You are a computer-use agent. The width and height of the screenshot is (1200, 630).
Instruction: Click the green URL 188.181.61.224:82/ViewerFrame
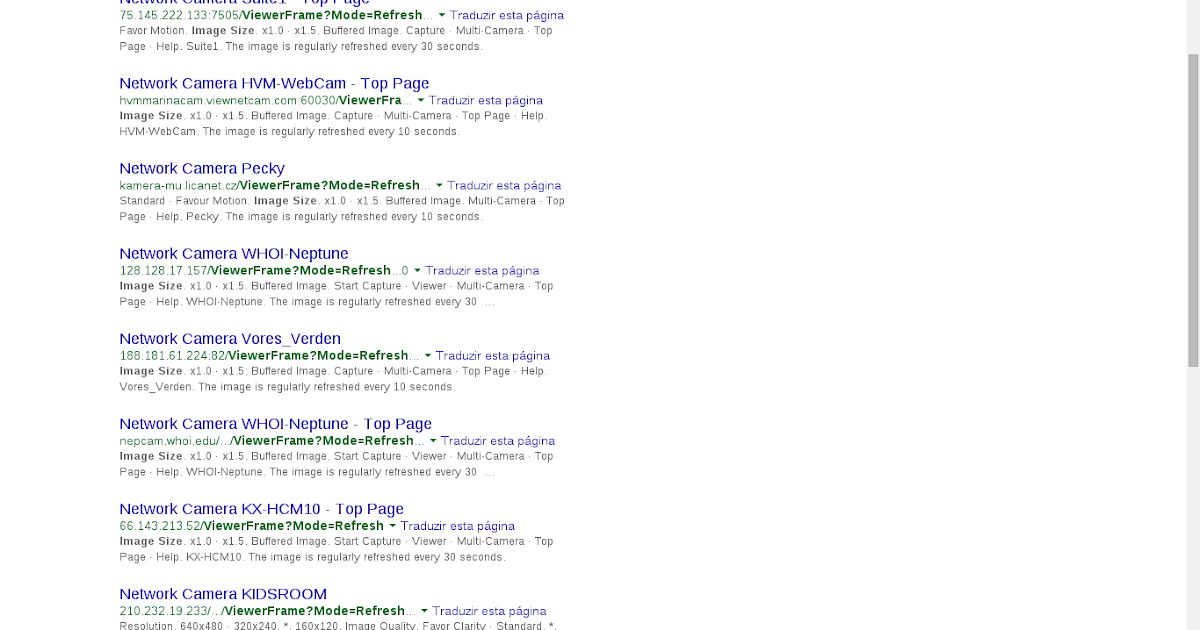269,356
